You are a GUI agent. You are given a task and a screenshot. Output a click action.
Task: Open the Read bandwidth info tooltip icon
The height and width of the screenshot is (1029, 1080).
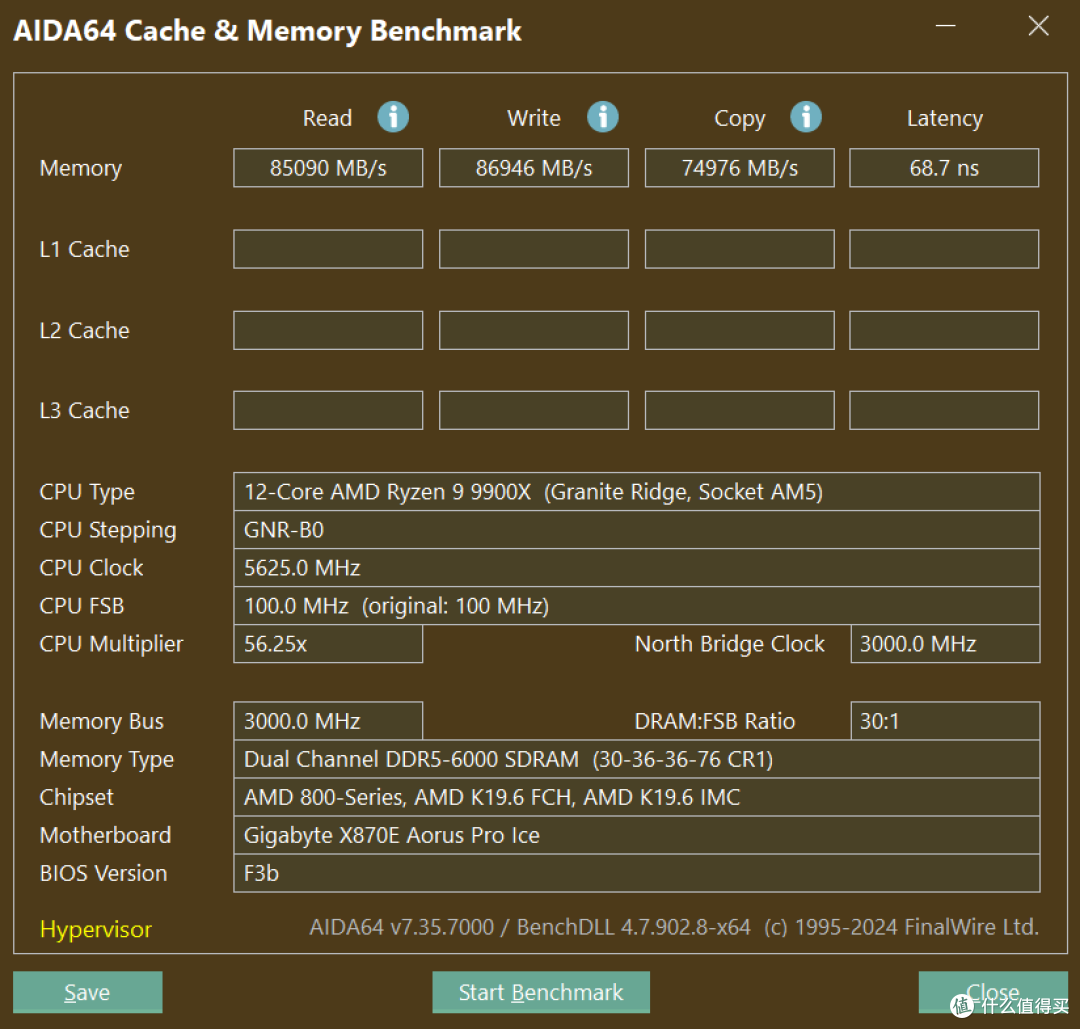[x=393, y=117]
